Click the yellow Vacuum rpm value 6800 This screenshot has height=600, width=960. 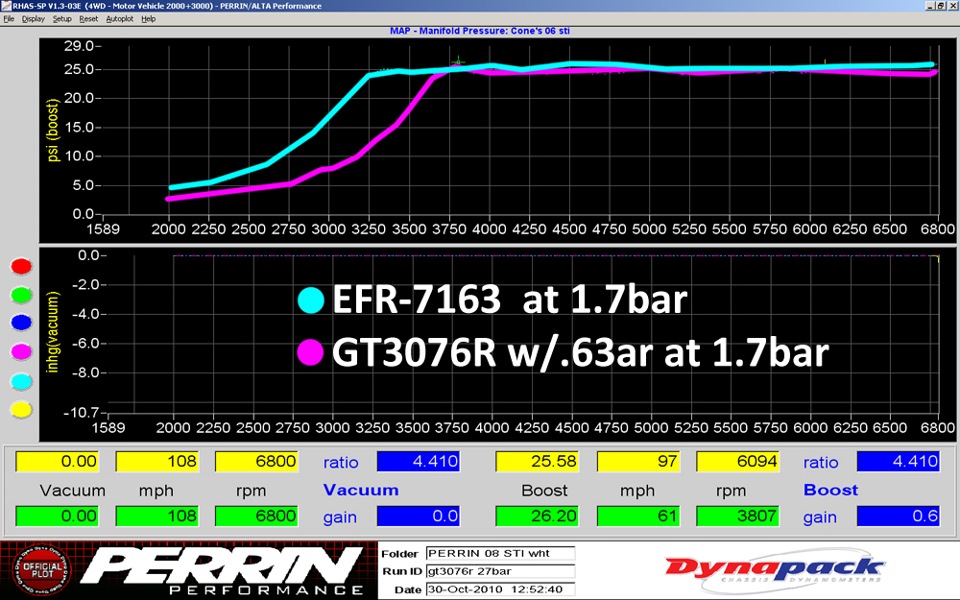tap(257, 462)
